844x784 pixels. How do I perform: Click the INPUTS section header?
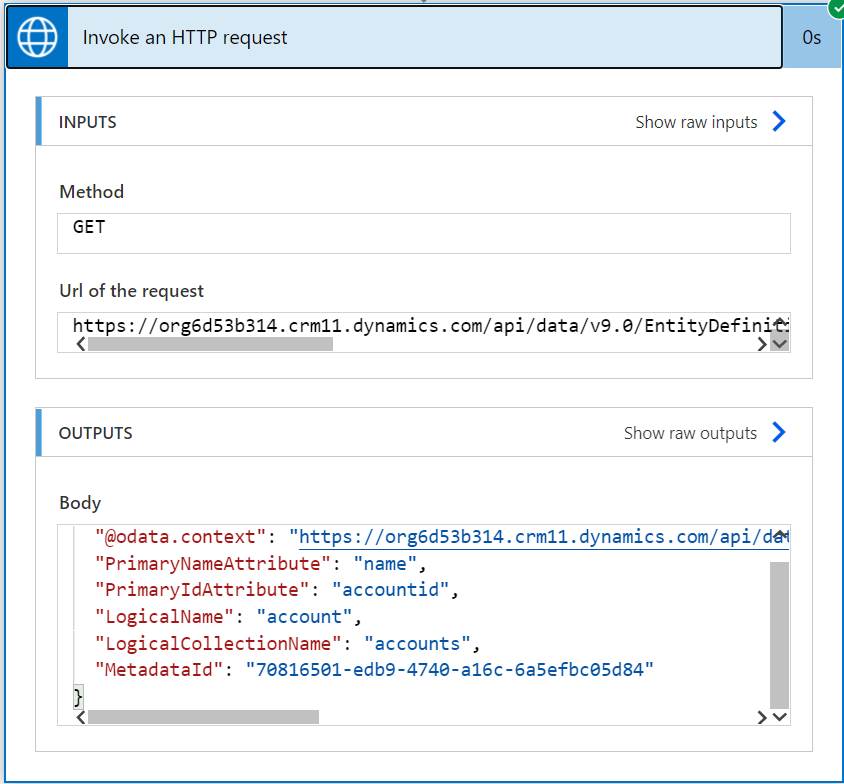click(x=88, y=122)
